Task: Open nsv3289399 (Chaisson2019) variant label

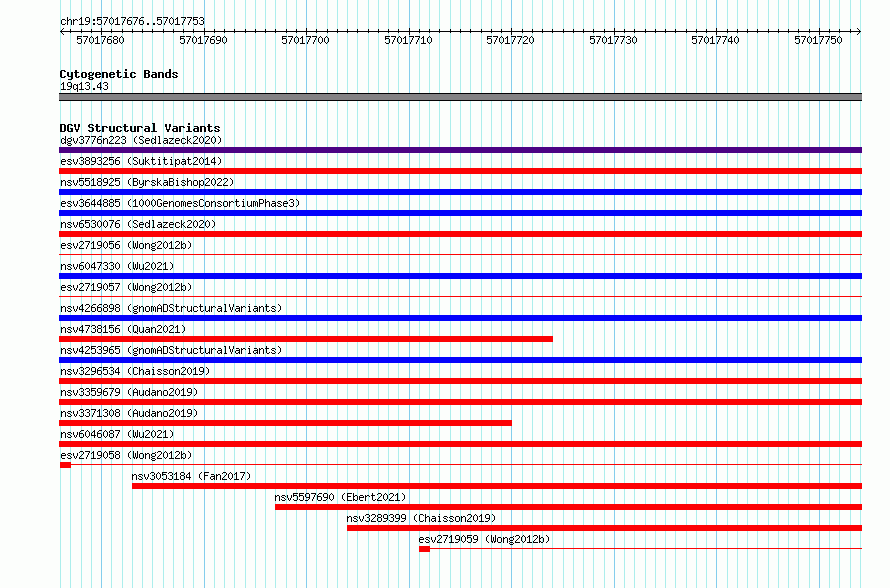Action: pyautogui.click(x=421, y=518)
